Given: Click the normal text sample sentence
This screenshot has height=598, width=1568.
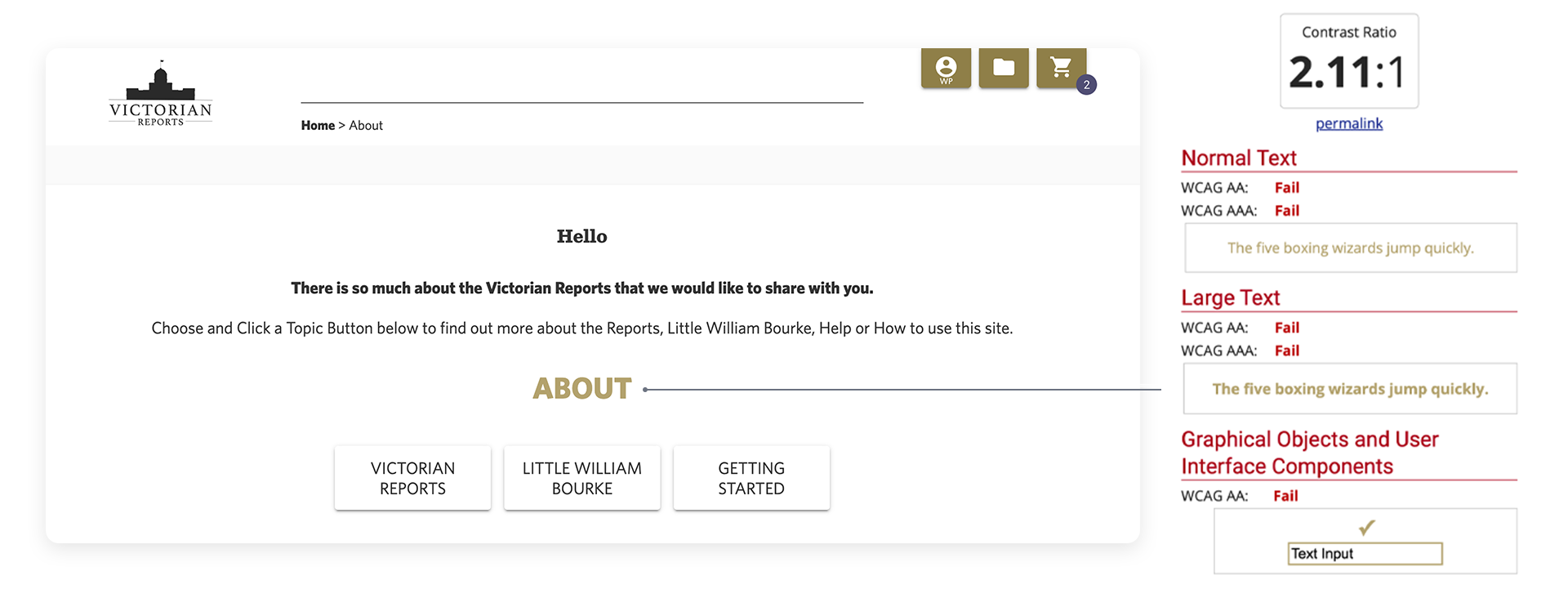Looking at the screenshot, I should pyautogui.click(x=1350, y=248).
